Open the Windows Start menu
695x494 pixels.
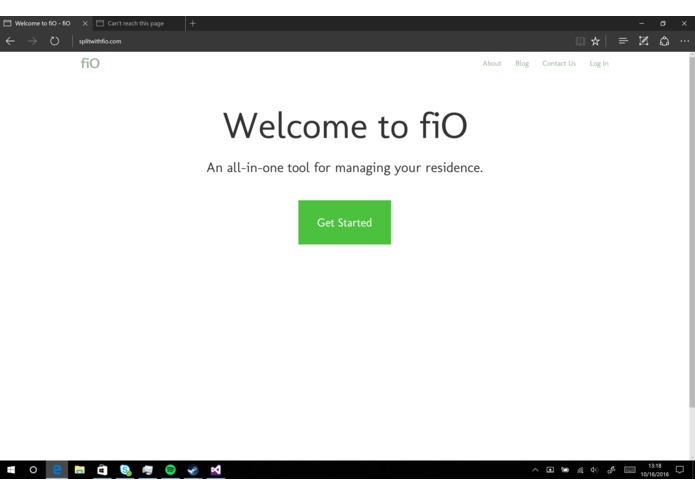click(x=11, y=470)
